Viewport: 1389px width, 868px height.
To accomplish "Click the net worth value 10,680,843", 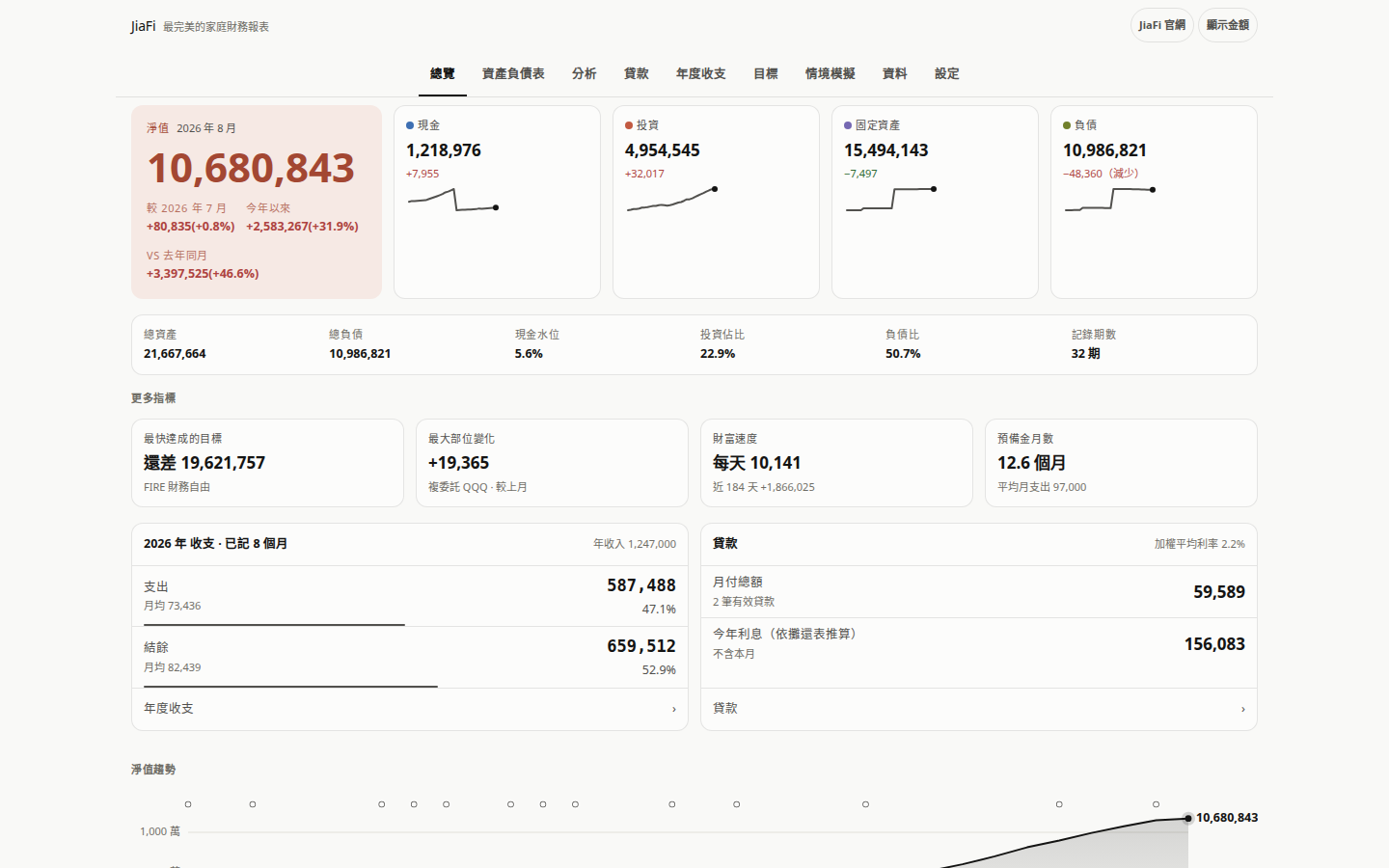I will tap(251, 169).
